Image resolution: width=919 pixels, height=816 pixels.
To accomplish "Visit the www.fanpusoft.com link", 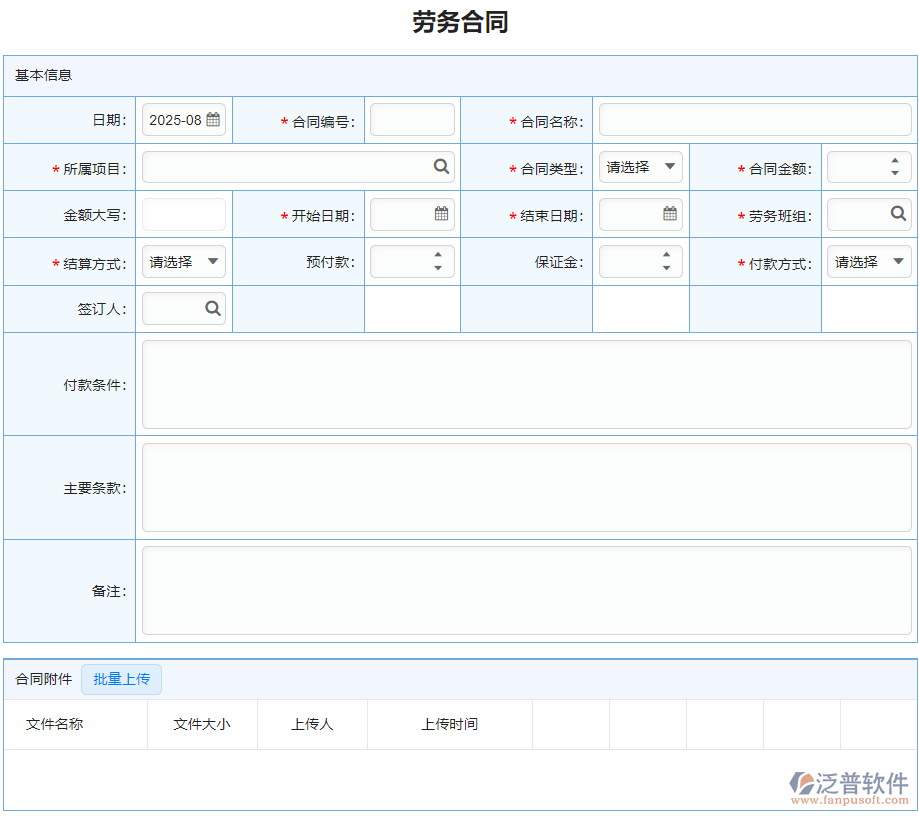I will pyautogui.click(x=849, y=799).
